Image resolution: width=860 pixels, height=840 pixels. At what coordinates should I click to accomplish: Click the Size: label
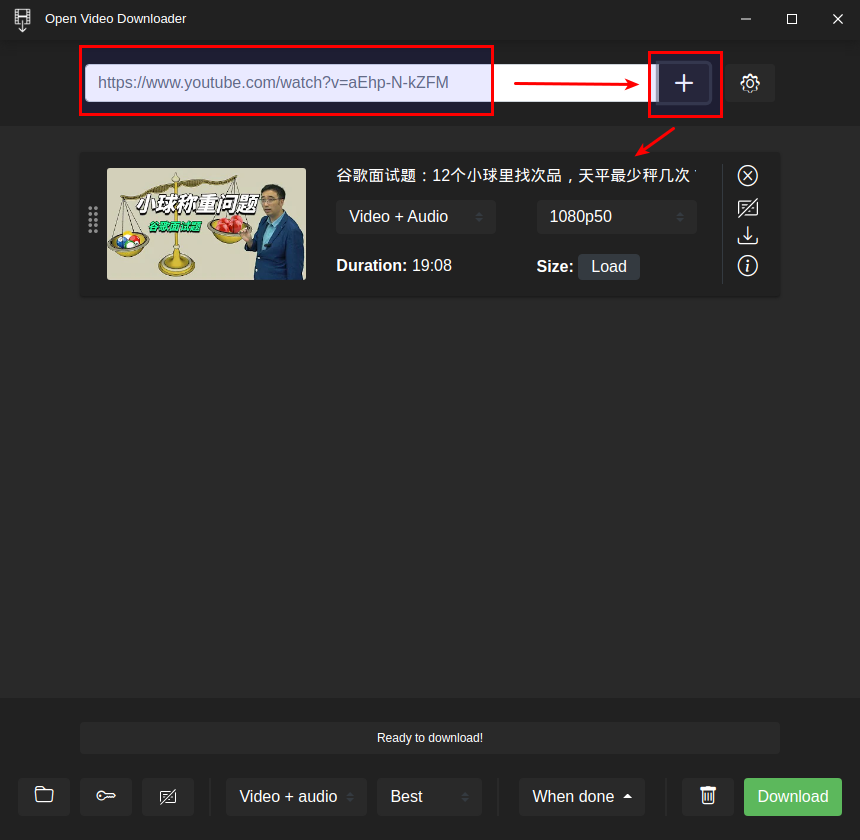[x=555, y=267]
